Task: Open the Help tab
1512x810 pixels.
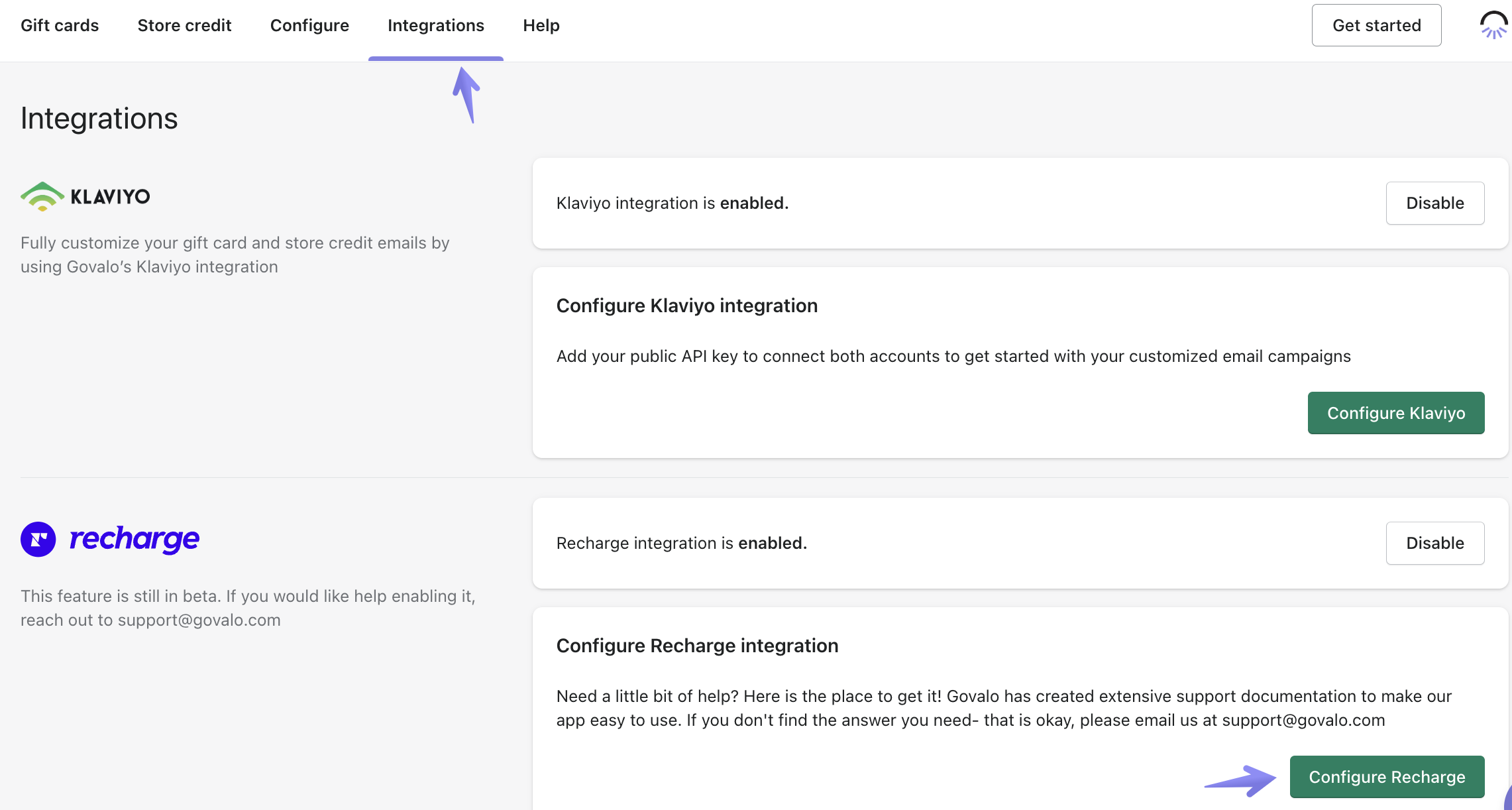Action: 541,26
